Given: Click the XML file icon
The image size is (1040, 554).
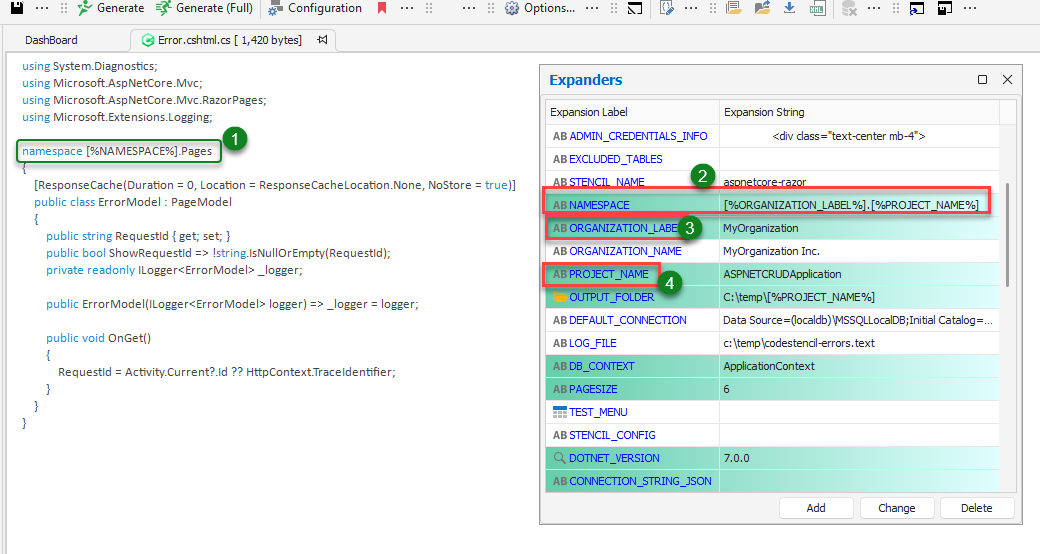Looking at the screenshot, I should (x=817, y=8).
